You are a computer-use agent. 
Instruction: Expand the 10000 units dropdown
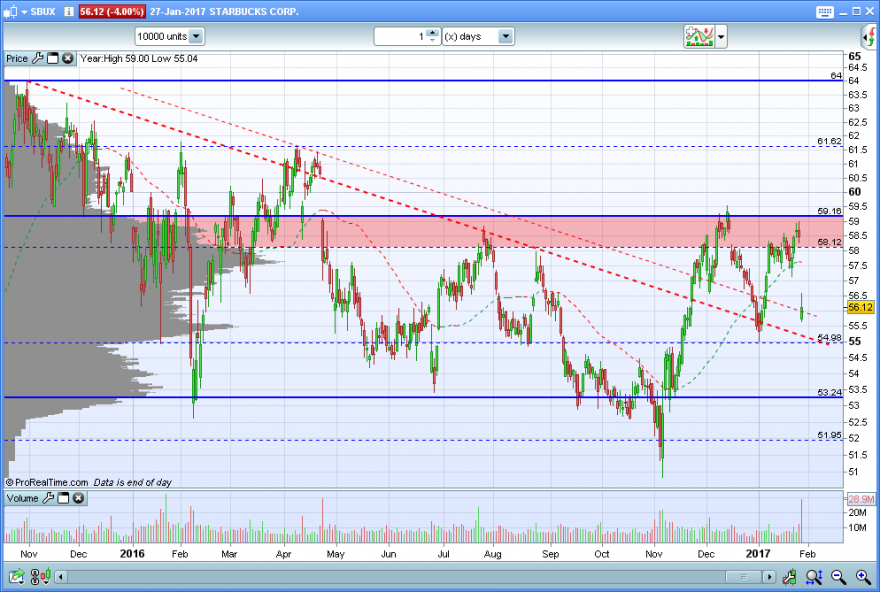(x=196, y=36)
